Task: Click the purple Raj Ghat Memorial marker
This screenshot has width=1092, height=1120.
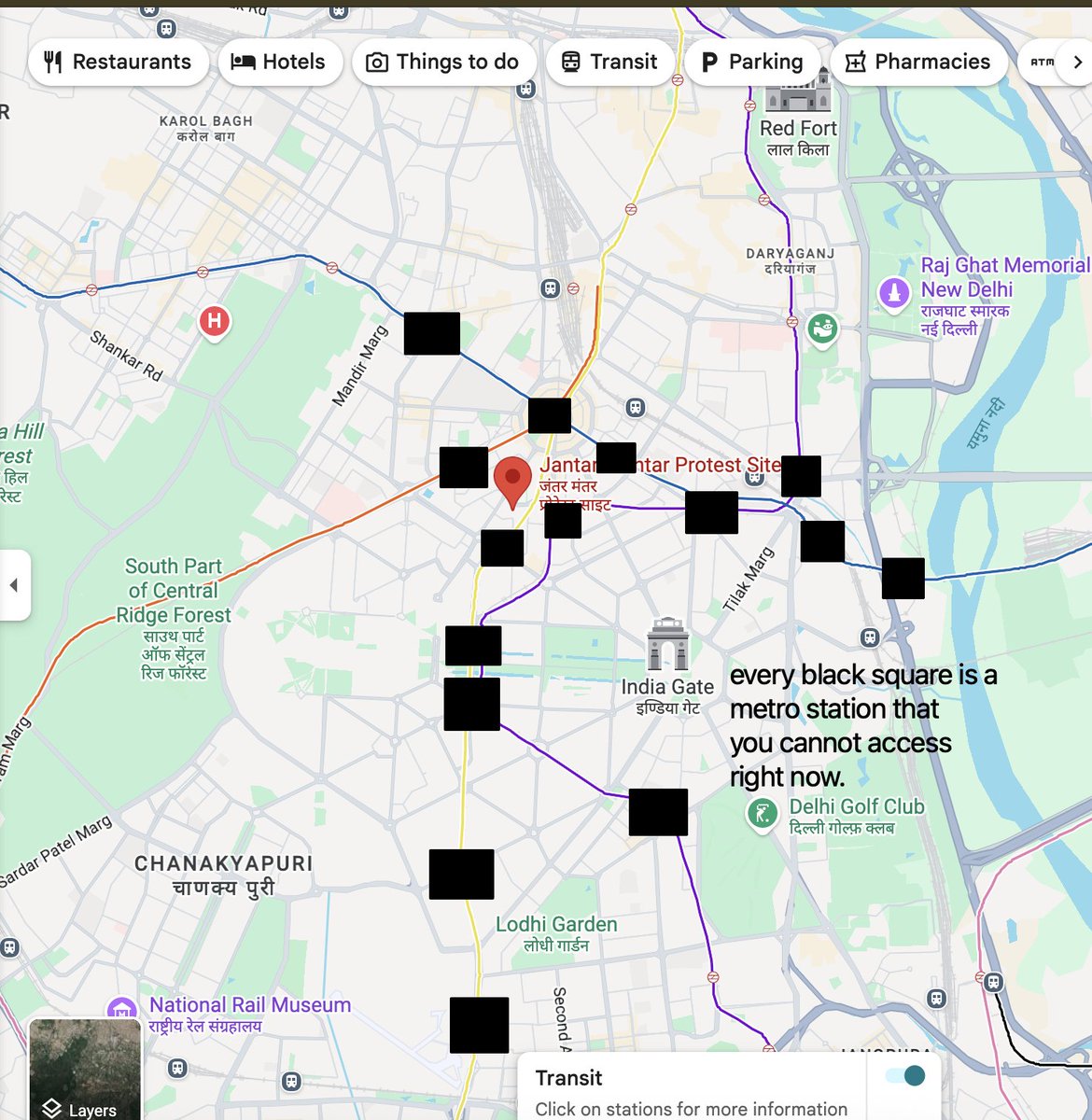Action: (x=894, y=293)
